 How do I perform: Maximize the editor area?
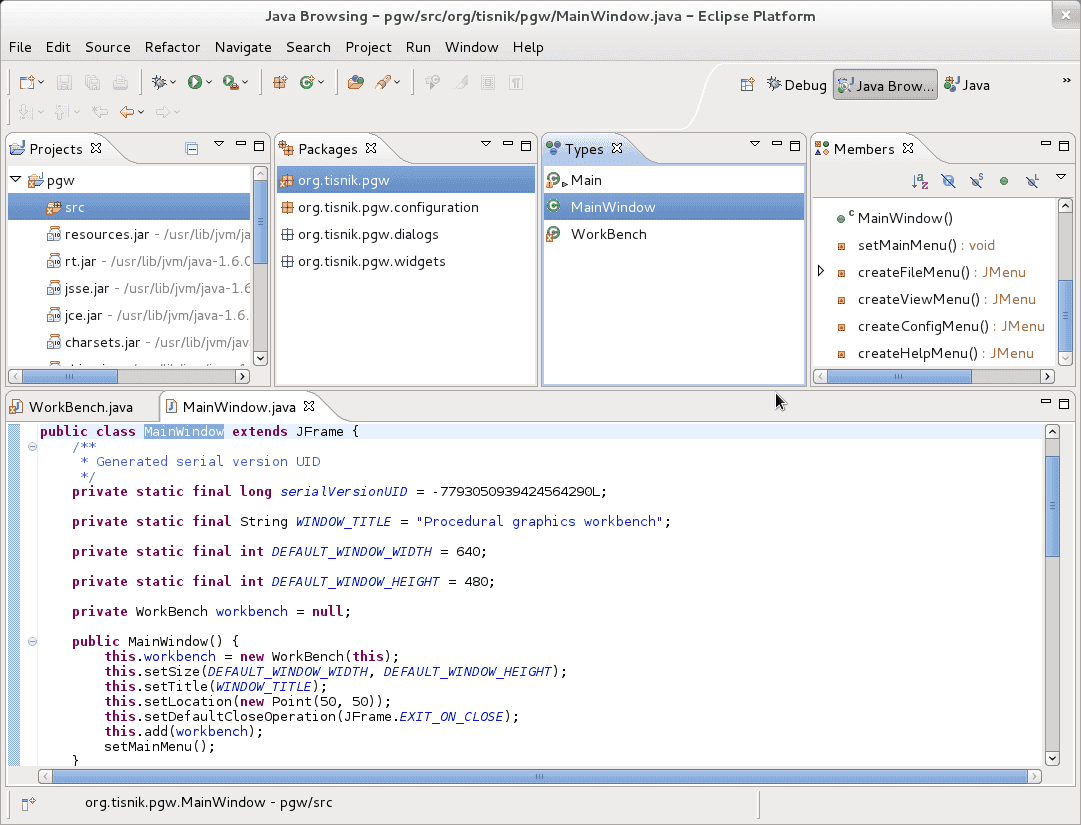(x=1064, y=403)
